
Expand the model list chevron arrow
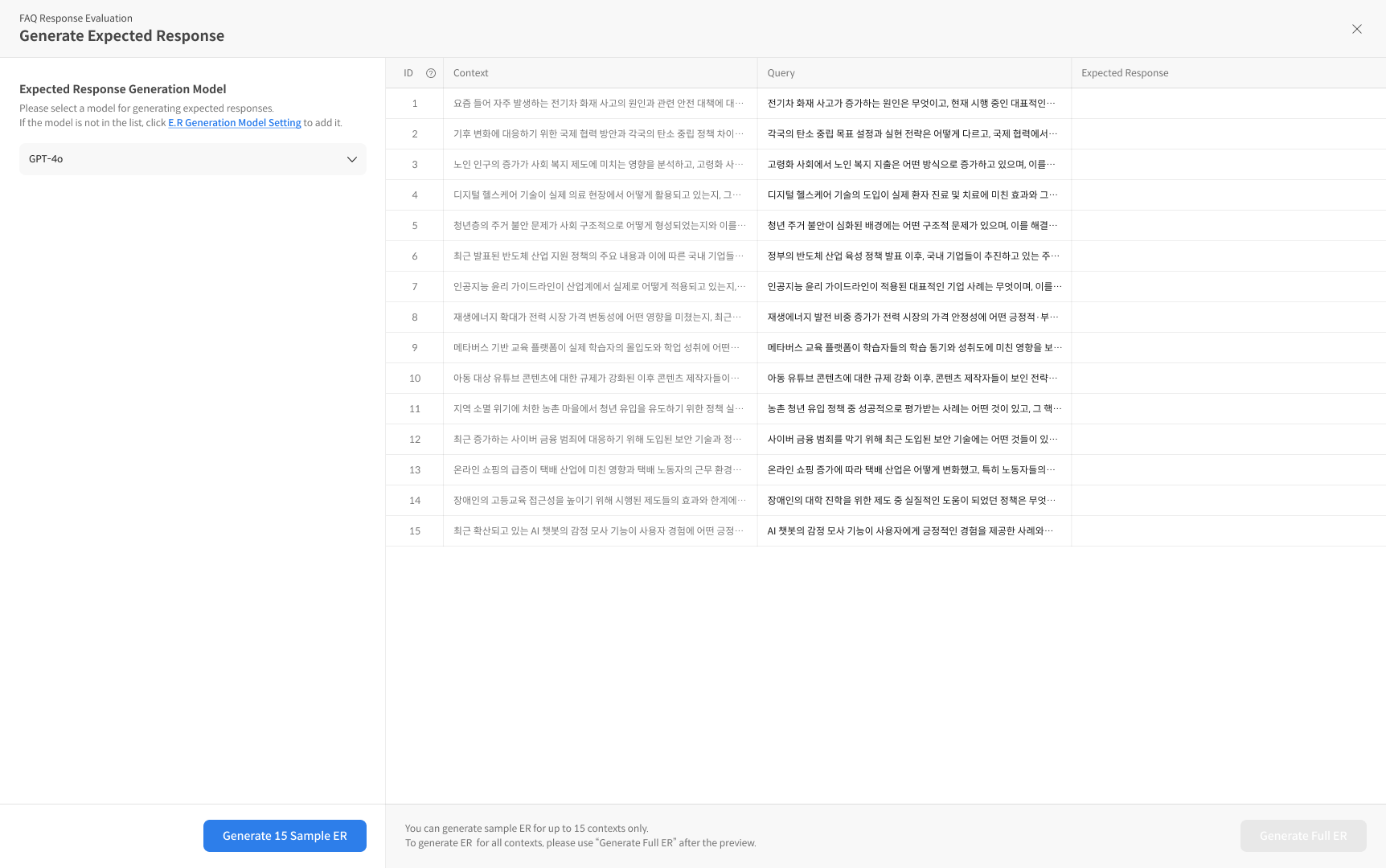point(351,159)
